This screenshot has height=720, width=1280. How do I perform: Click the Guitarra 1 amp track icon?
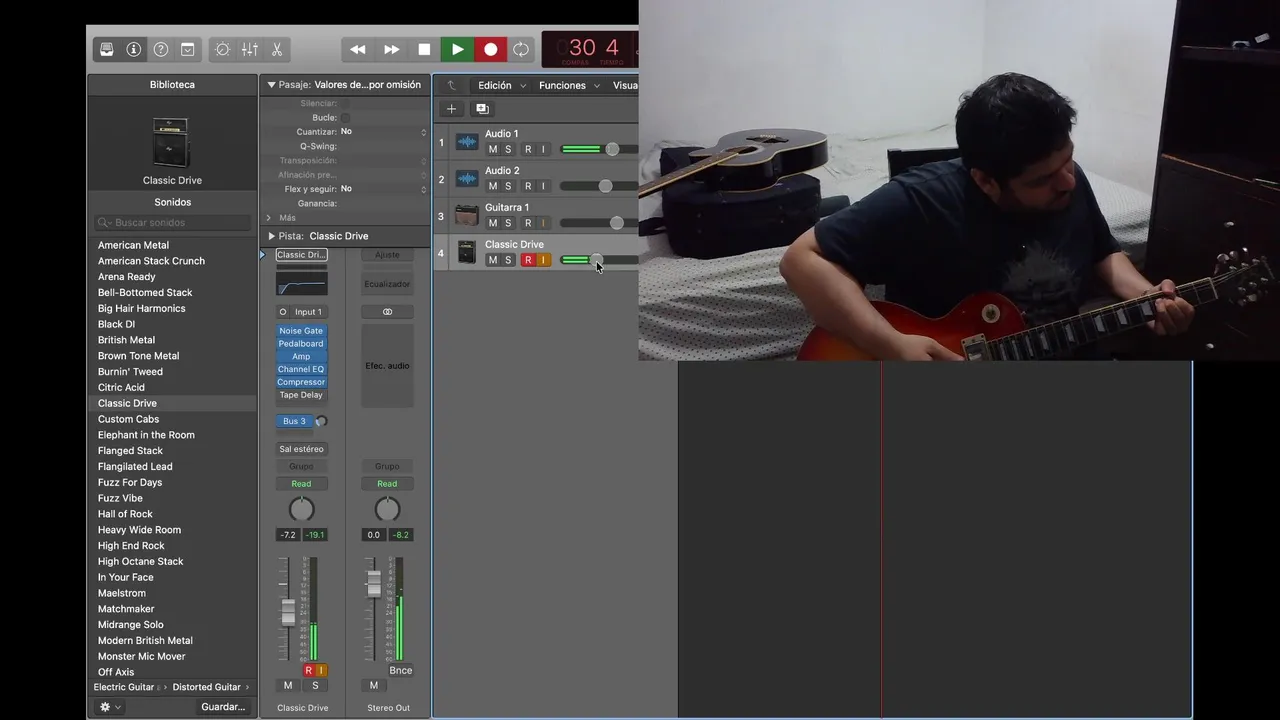(x=466, y=216)
